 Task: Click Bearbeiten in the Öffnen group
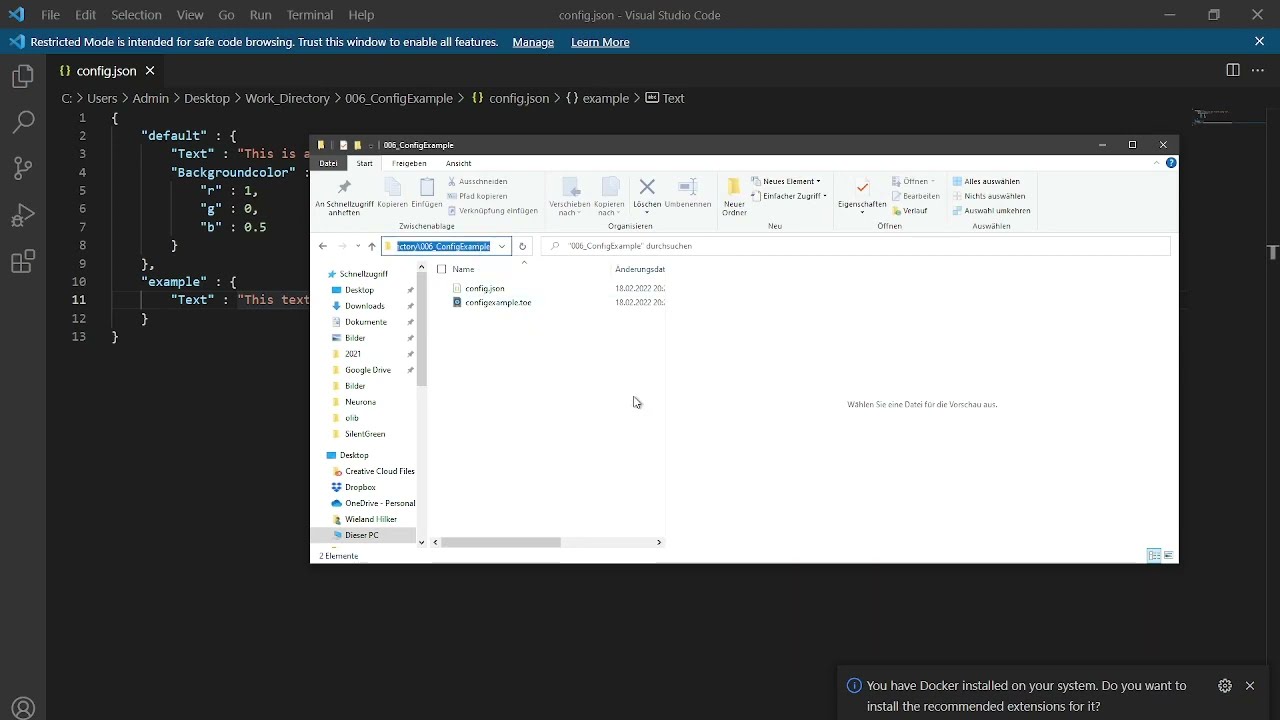tap(916, 196)
